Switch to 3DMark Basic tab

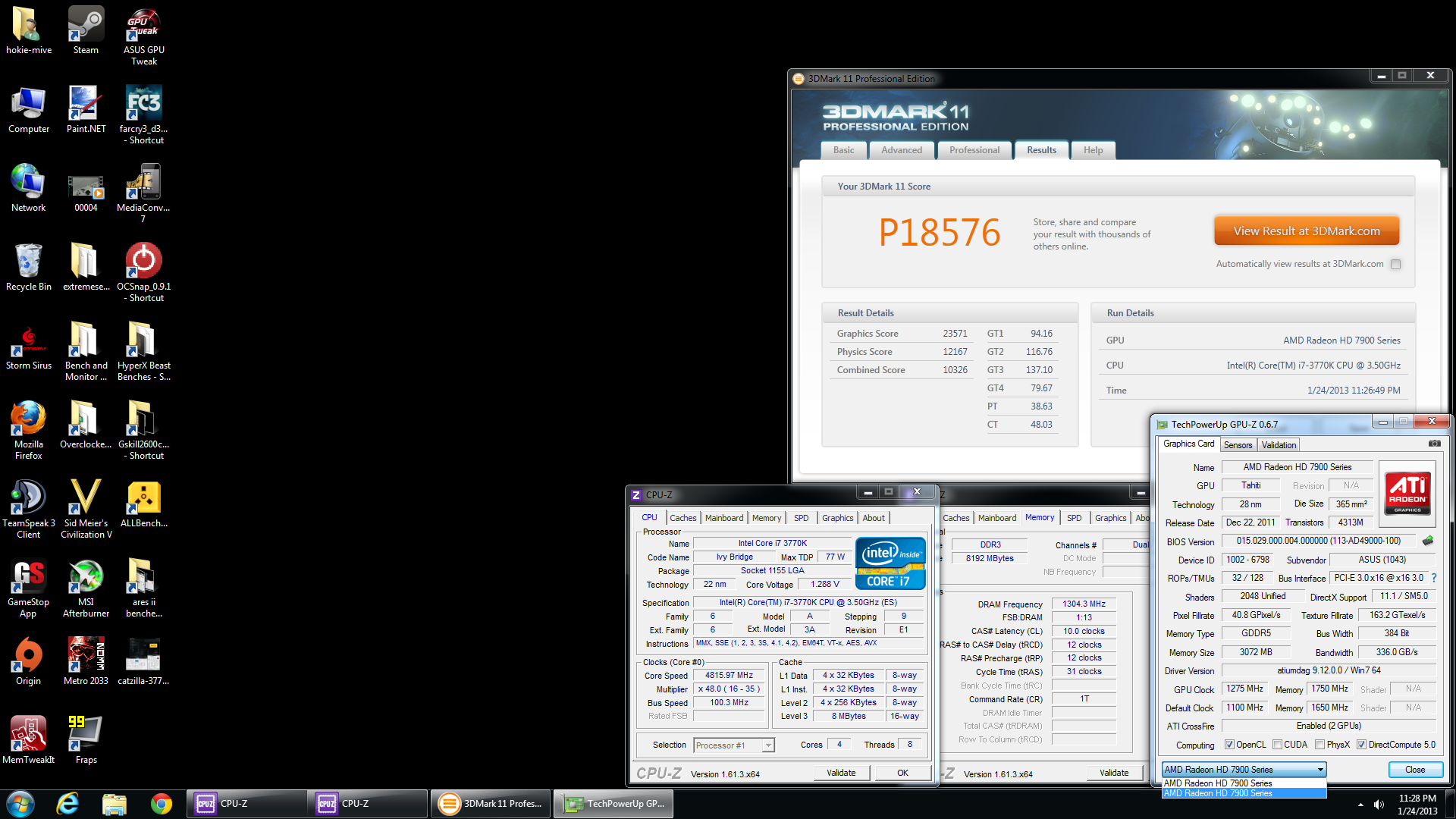pyautogui.click(x=843, y=150)
